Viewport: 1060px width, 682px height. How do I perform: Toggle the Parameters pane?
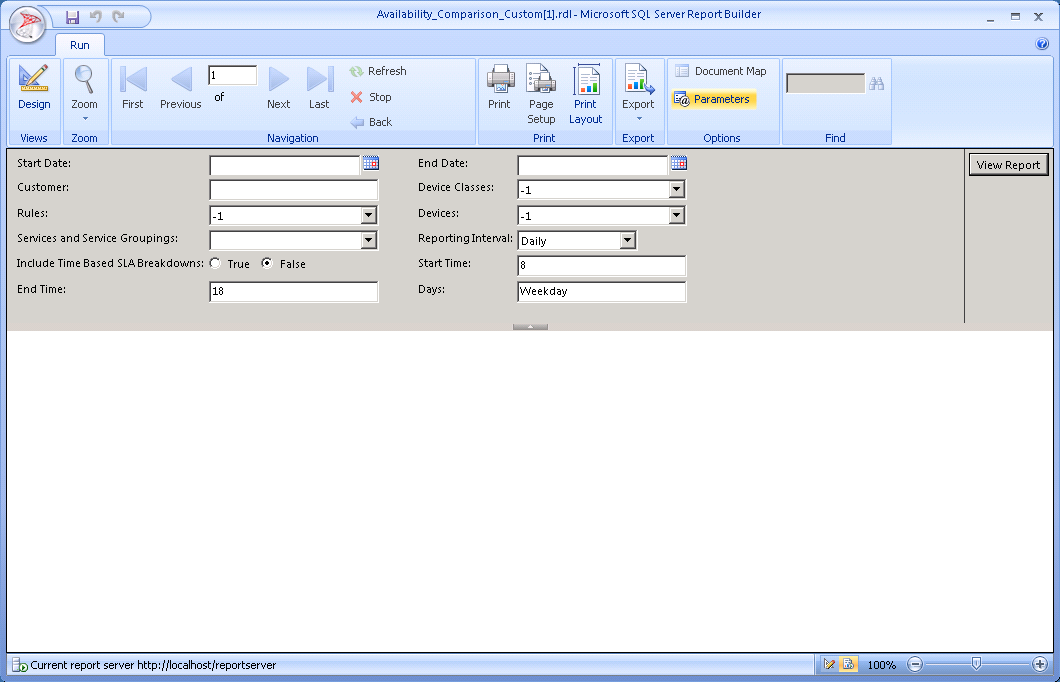(714, 99)
